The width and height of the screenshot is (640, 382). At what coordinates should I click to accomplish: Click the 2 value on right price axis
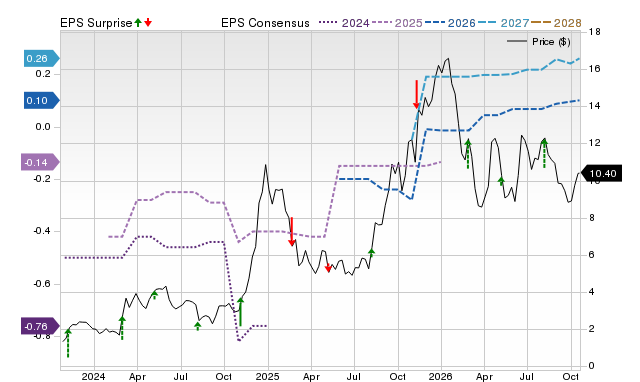(x=592, y=329)
